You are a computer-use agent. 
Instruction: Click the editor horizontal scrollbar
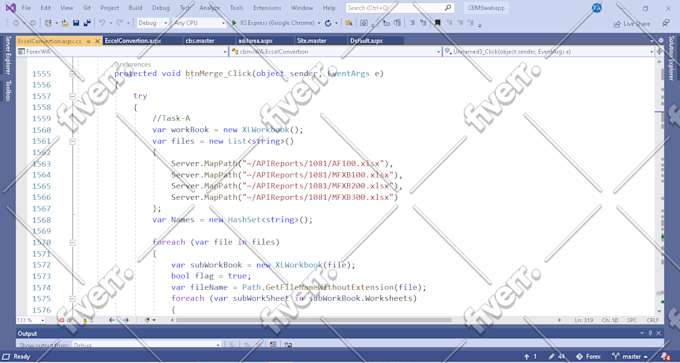click(x=313, y=320)
